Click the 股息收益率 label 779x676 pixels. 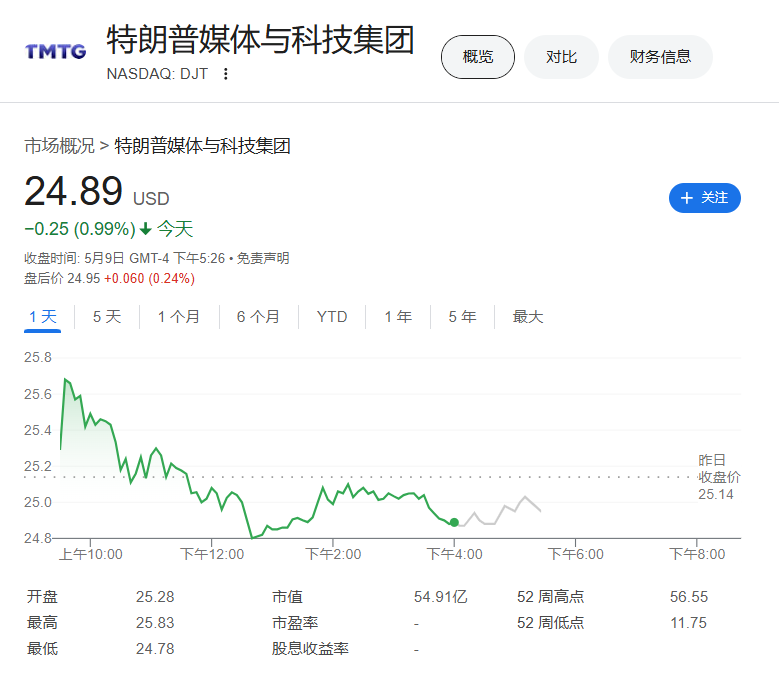tap(310, 649)
